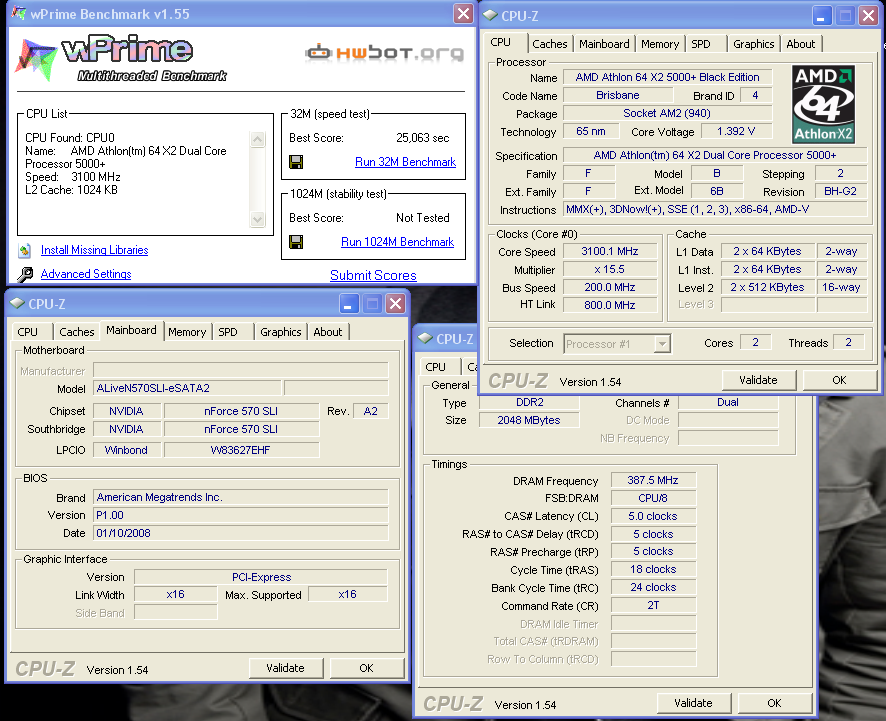This screenshot has height=721, width=886.
Task: Click the Multiplier value x 15.5
Action: pos(610,270)
